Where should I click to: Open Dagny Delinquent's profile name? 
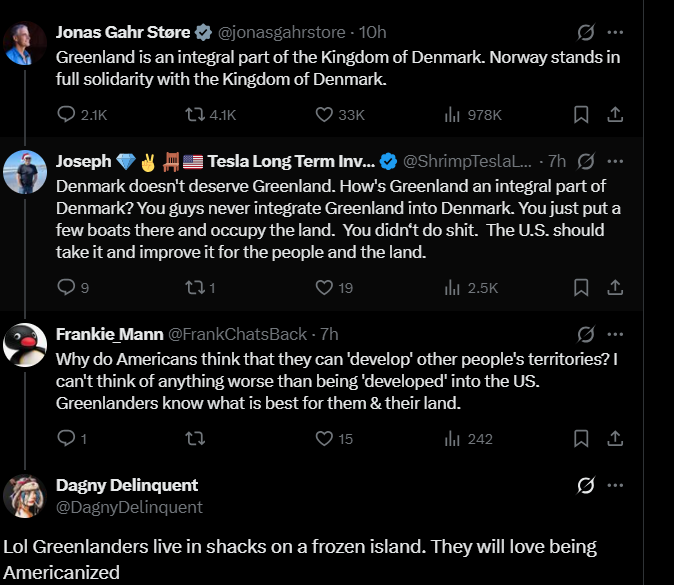pyautogui.click(x=127, y=485)
